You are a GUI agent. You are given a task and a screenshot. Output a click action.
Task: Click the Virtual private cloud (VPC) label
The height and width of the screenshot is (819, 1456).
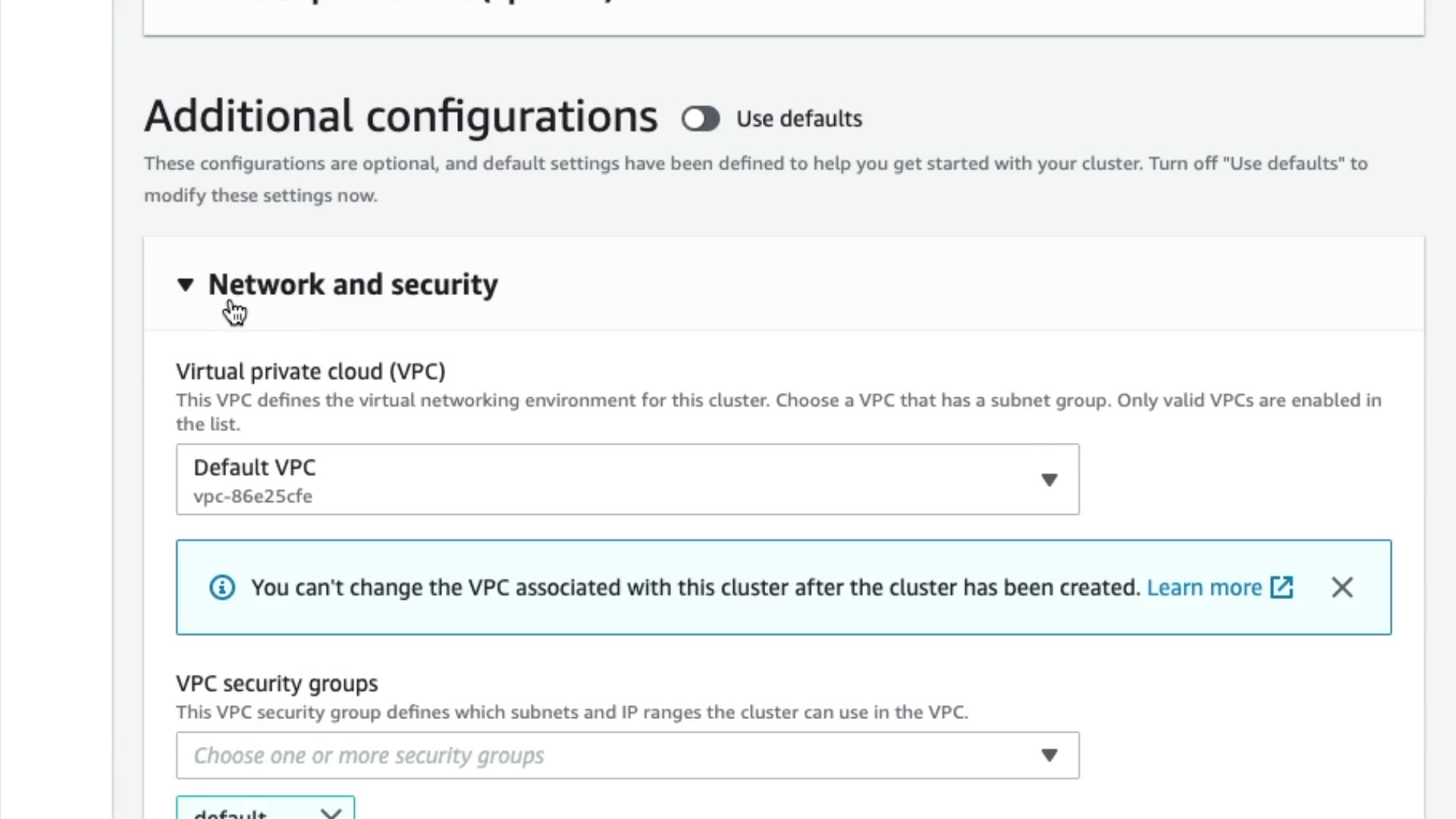coord(310,372)
